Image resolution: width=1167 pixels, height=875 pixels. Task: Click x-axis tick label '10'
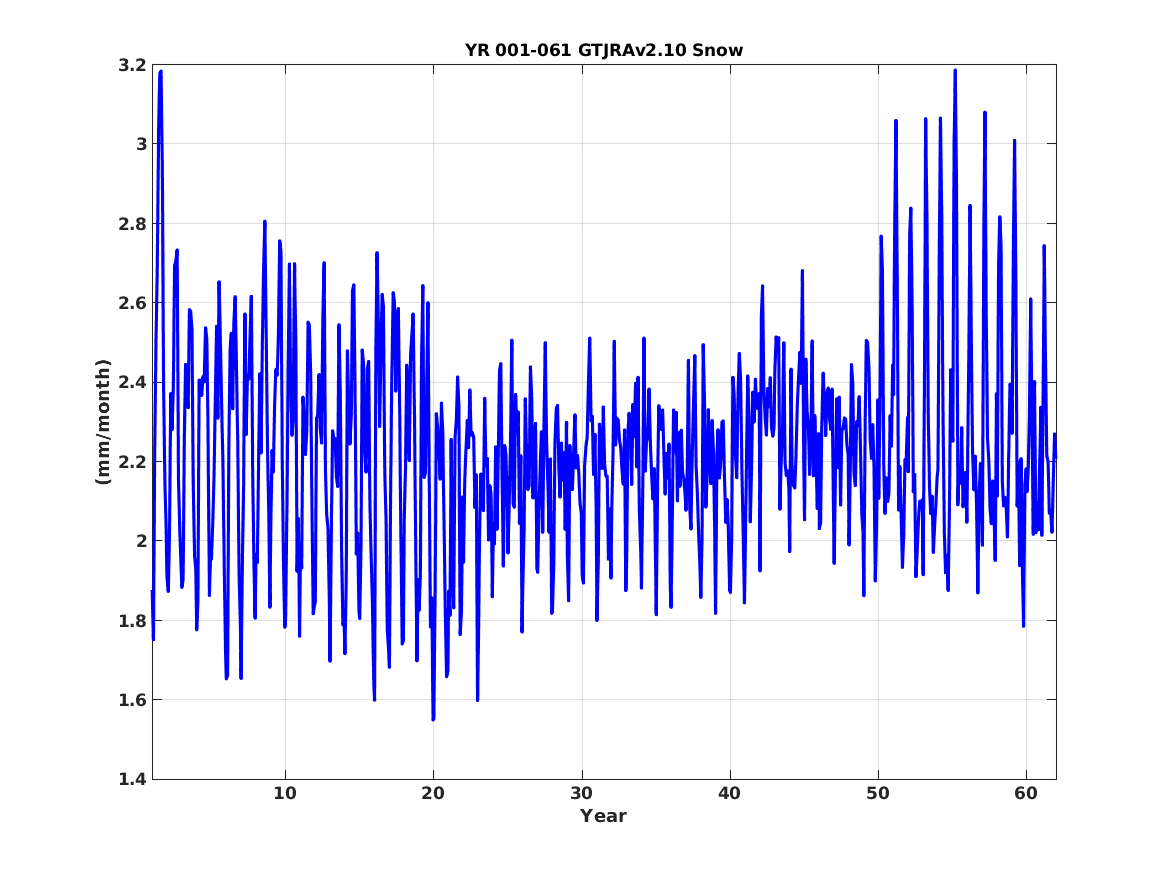click(285, 794)
